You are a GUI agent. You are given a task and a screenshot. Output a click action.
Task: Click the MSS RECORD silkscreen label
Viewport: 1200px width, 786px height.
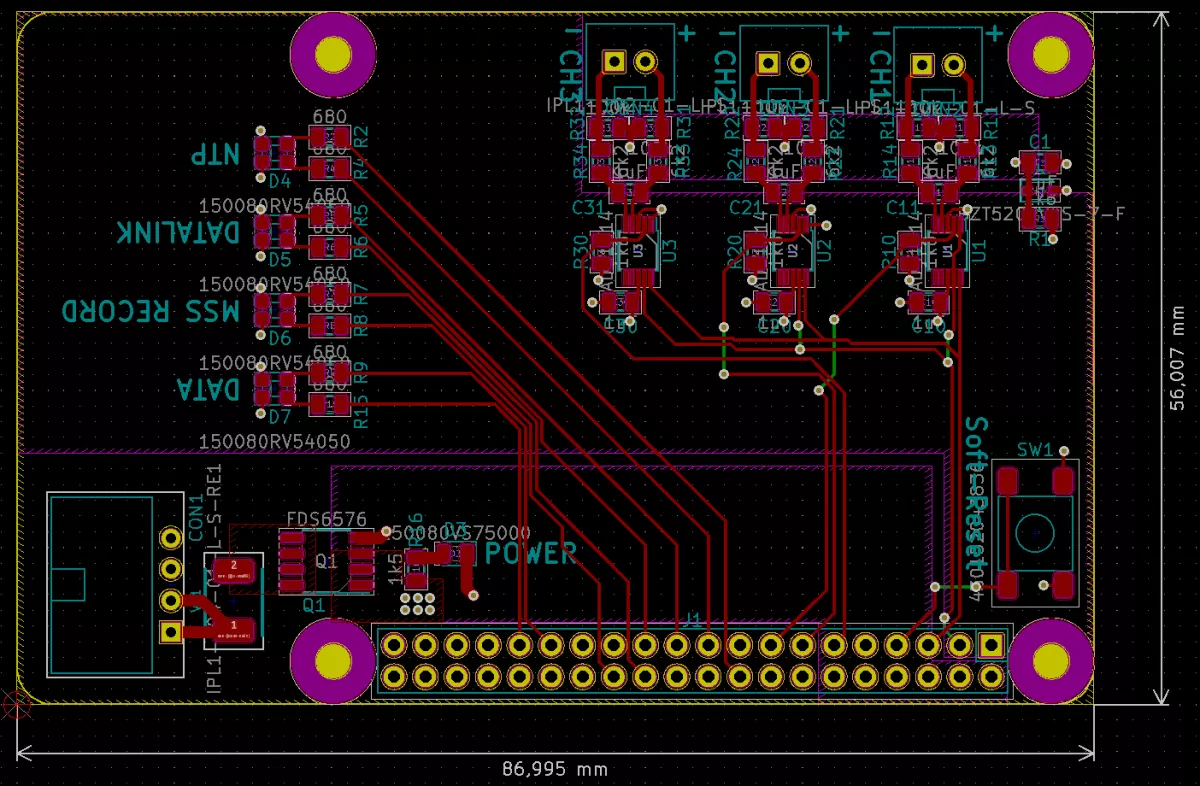pos(152,311)
